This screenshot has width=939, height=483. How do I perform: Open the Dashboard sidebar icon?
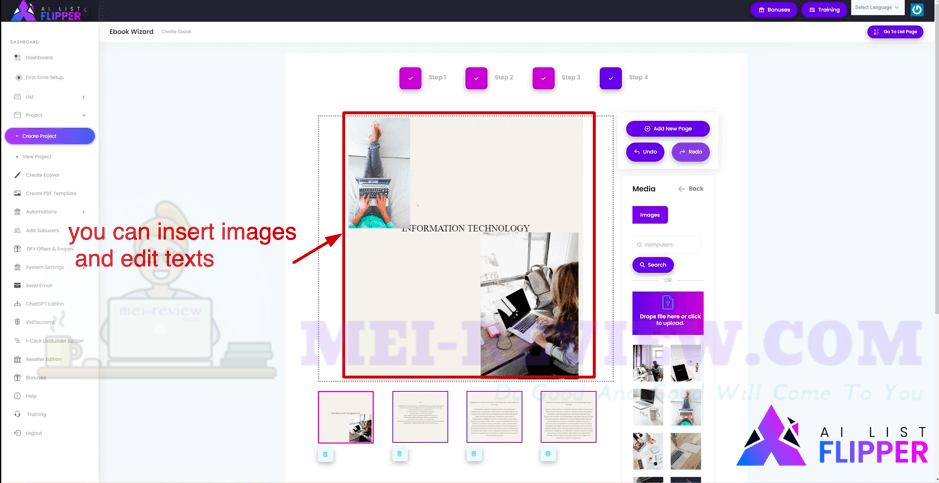click(17, 57)
